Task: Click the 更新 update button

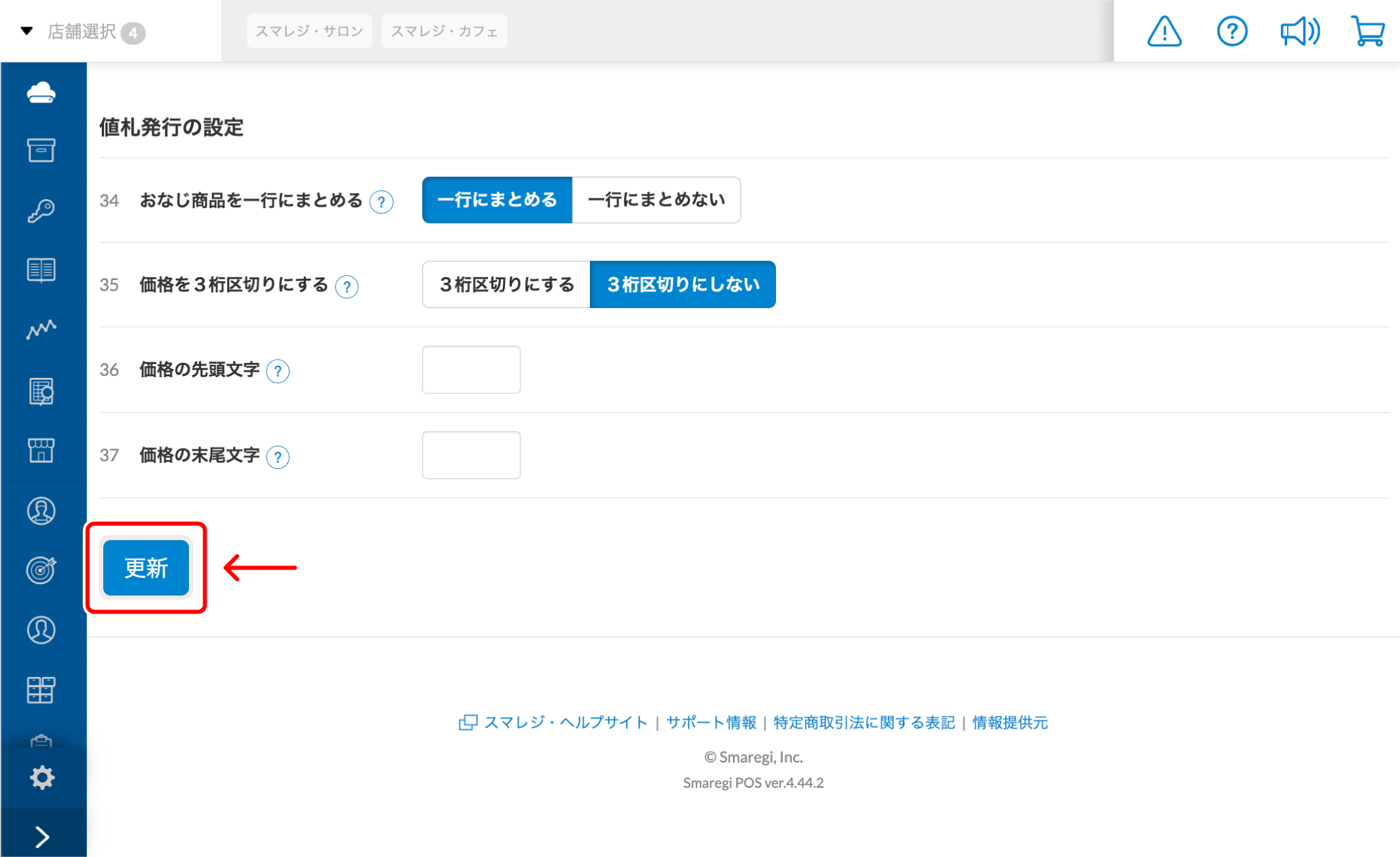Action: (146, 567)
